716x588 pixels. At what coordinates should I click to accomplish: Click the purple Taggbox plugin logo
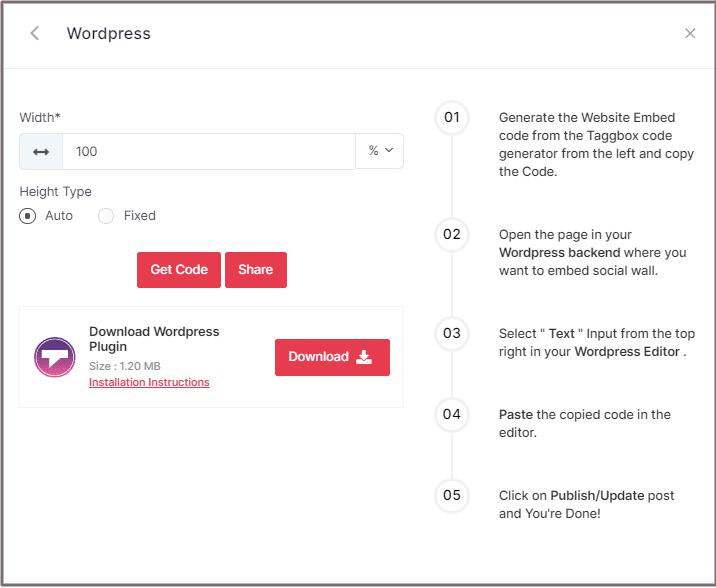click(54, 357)
